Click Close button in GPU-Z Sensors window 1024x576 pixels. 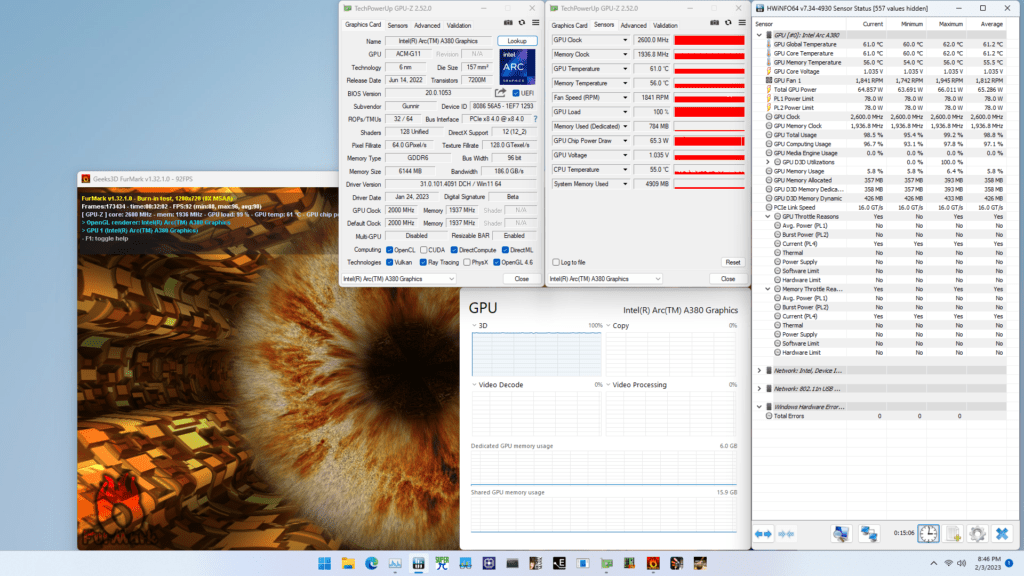[x=728, y=279]
